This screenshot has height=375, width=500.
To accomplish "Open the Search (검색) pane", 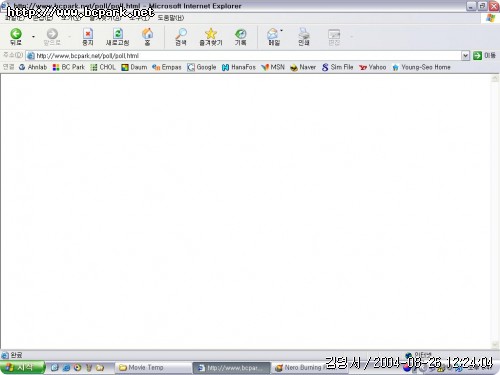I will 181,37.
